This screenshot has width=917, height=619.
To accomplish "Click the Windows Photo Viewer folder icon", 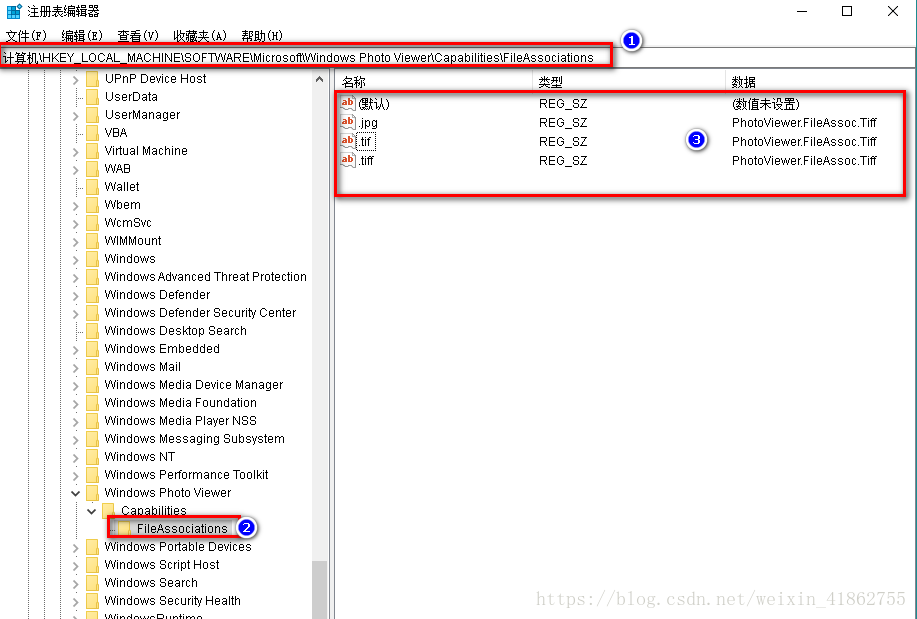I will tap(92, 493).
